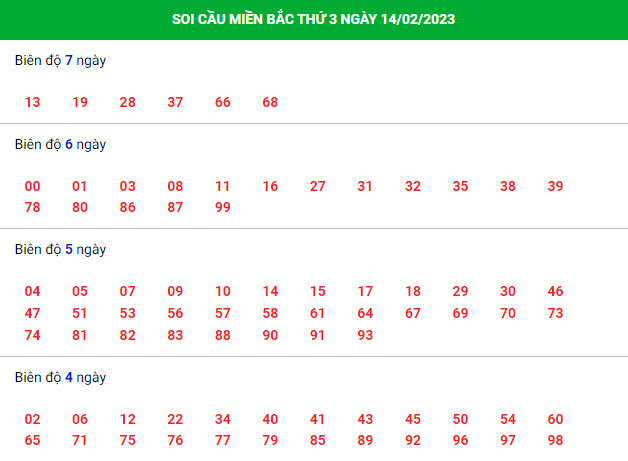Select number 13 under Biên độ 7 ngày
Viewport: 628px width, 461px height.
coord(32,102)
